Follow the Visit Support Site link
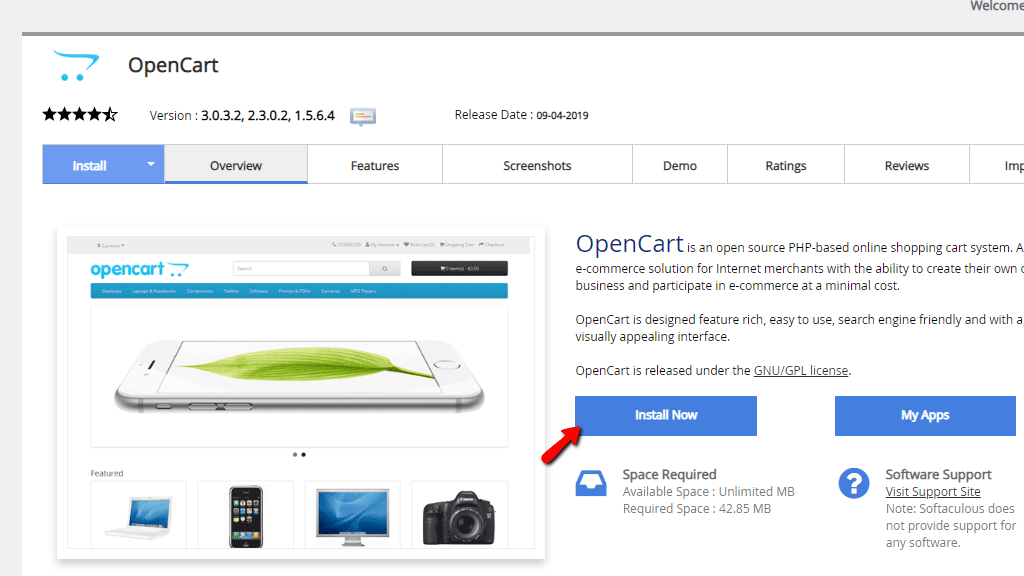 [933, 492]
